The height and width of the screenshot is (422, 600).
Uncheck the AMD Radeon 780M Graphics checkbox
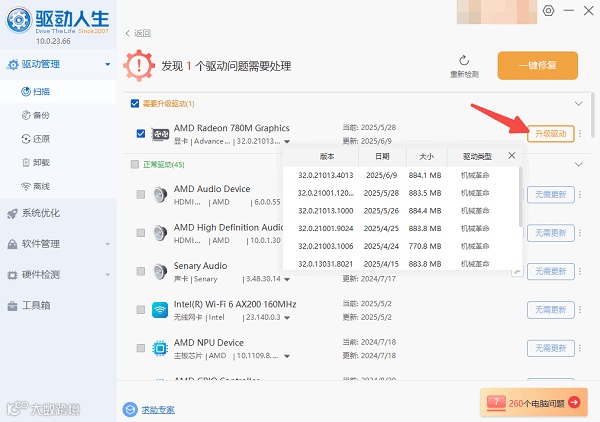pos(141,134)
